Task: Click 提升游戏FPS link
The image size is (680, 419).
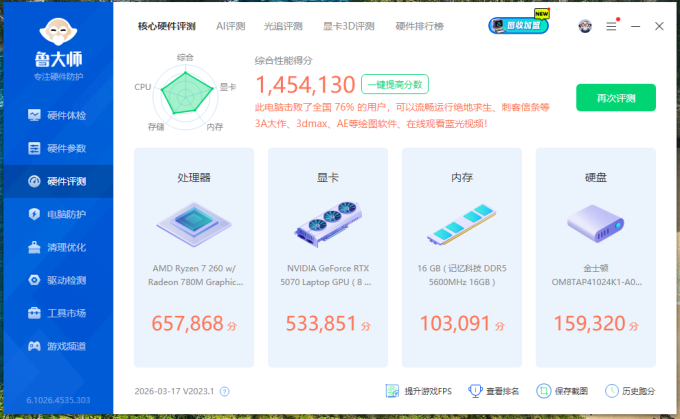Action: (x=419, y=391)
